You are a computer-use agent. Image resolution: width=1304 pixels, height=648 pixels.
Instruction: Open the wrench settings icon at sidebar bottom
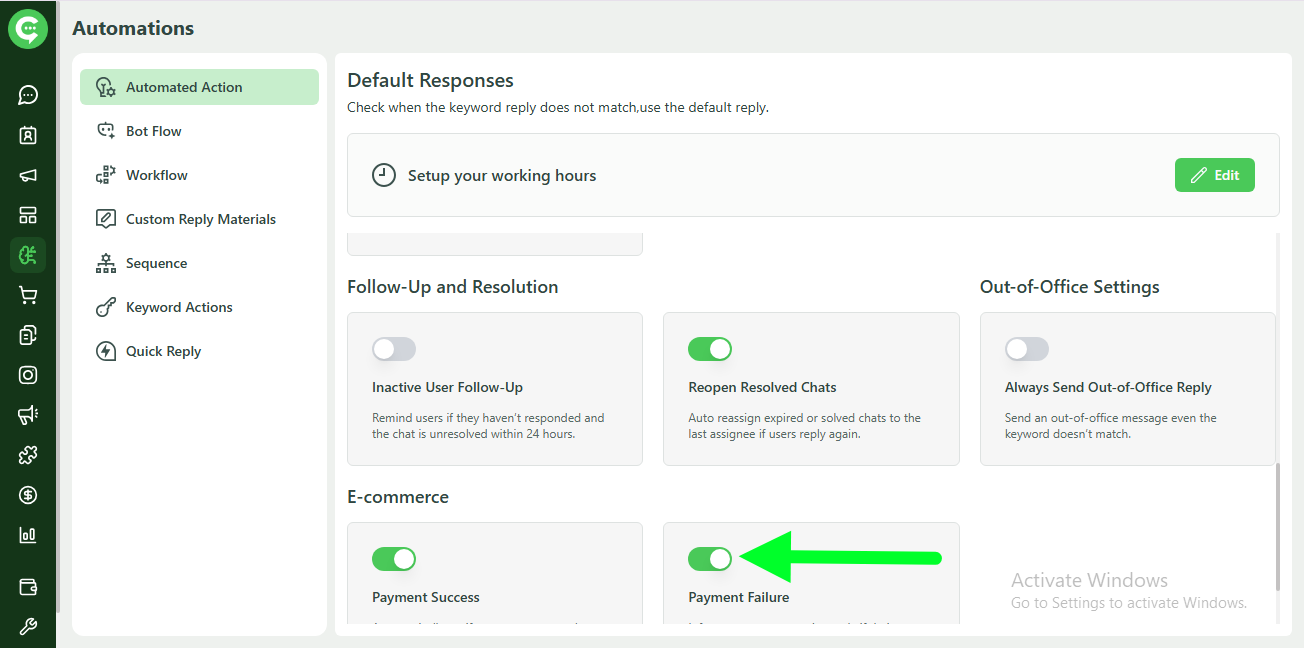[x=28, y=626]
